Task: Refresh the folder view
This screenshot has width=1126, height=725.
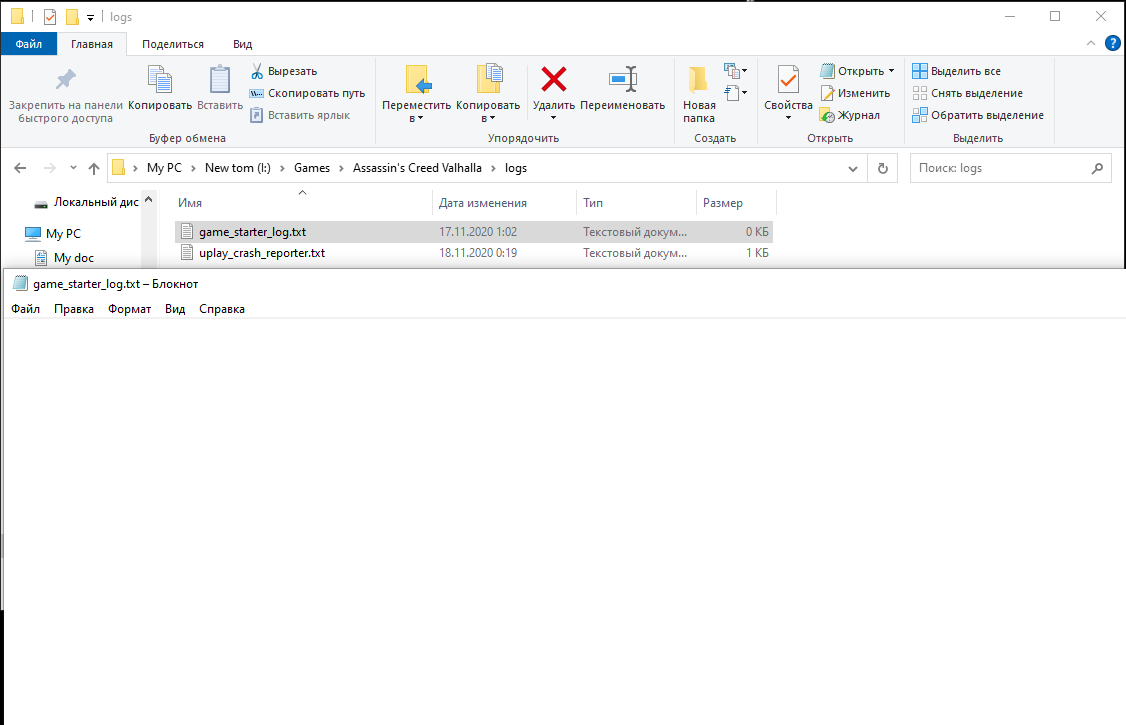Action: (883, 169)
